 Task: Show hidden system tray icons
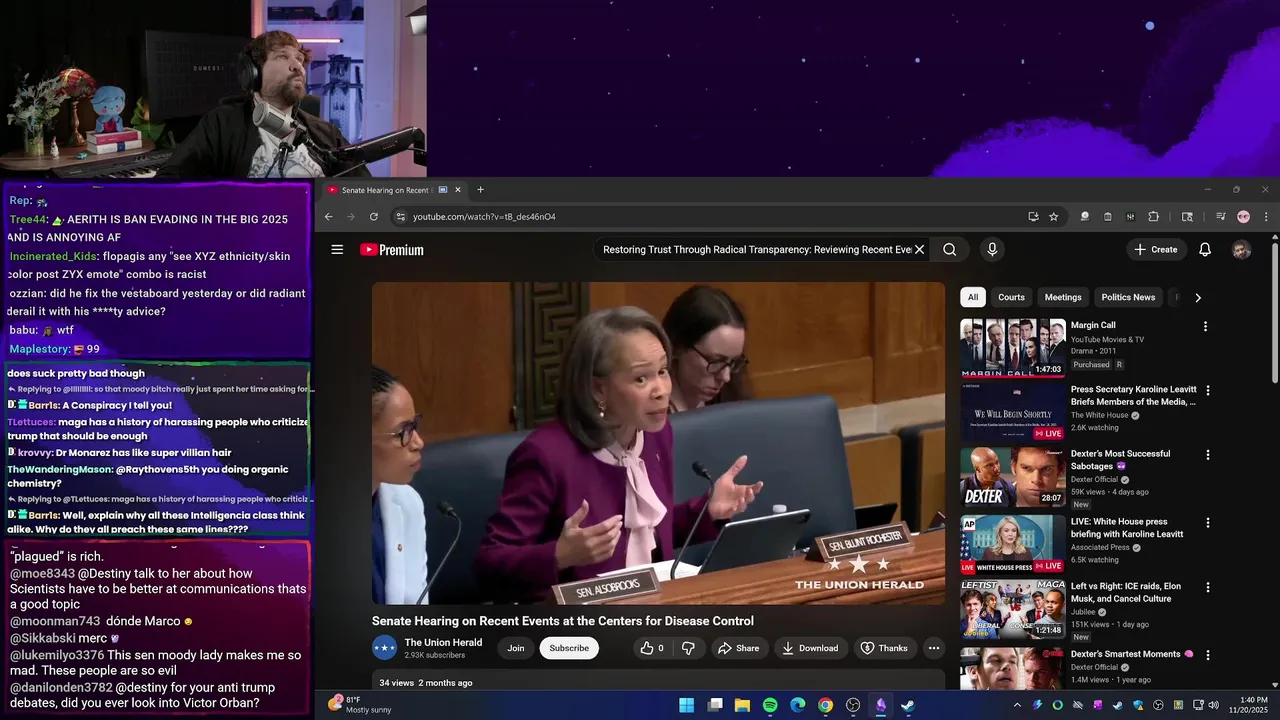click(x=1018, y=705)
